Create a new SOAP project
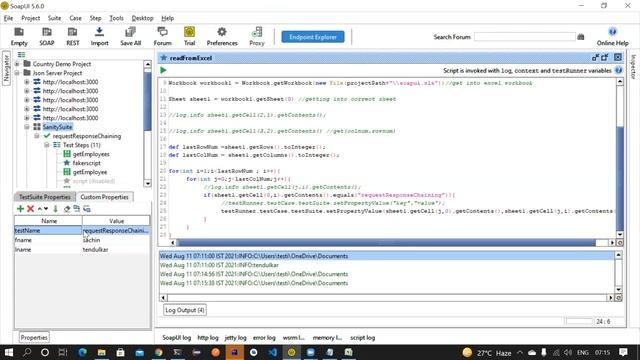 tap(47, 36)
